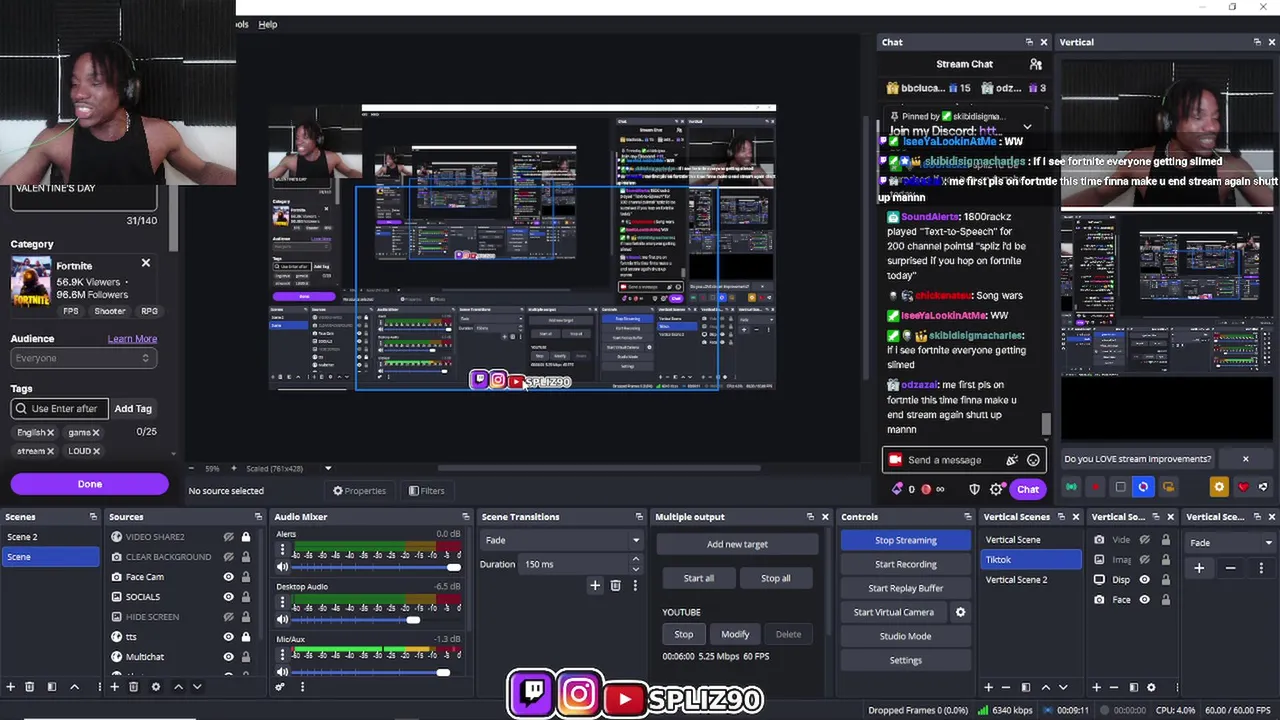Open Vertical Scene transitions Fade dropdown
The height and width of the screenshot is (720, 1280).
[x=1230, y=543]
